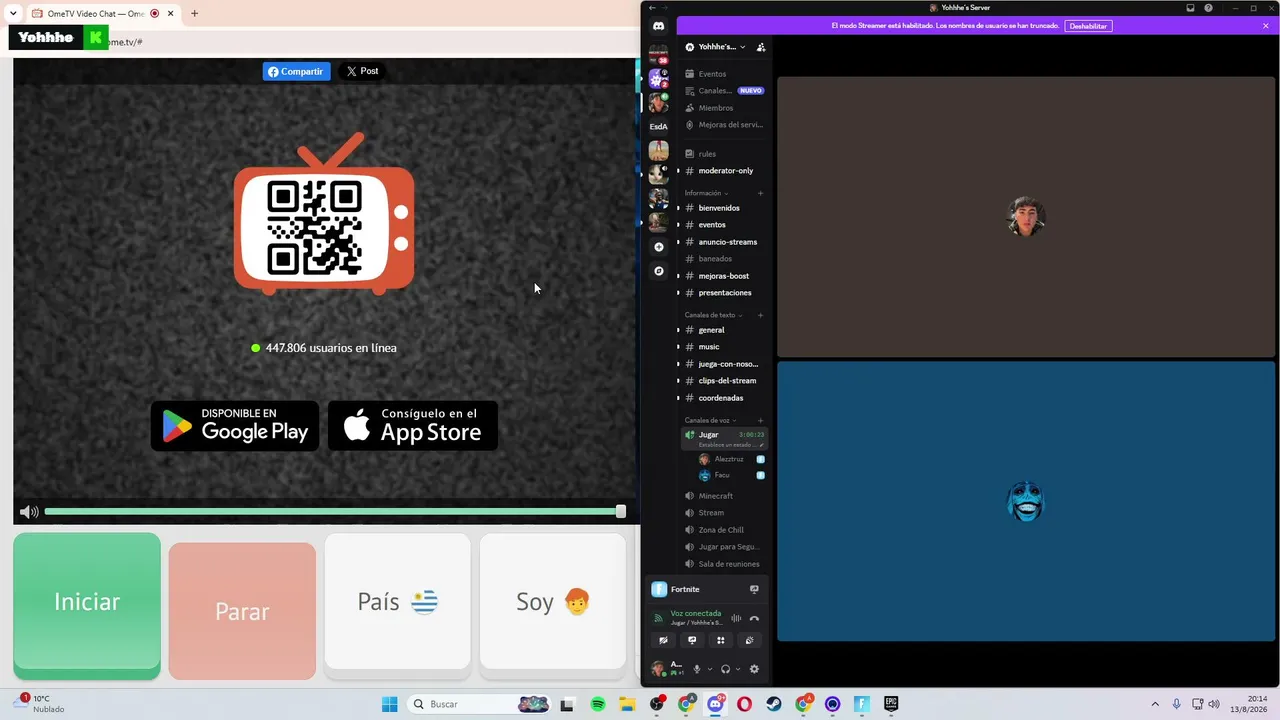Open microphone input options arrow
The width and height of the screenshot is (1280, 720).
click(x=710, y=669)
